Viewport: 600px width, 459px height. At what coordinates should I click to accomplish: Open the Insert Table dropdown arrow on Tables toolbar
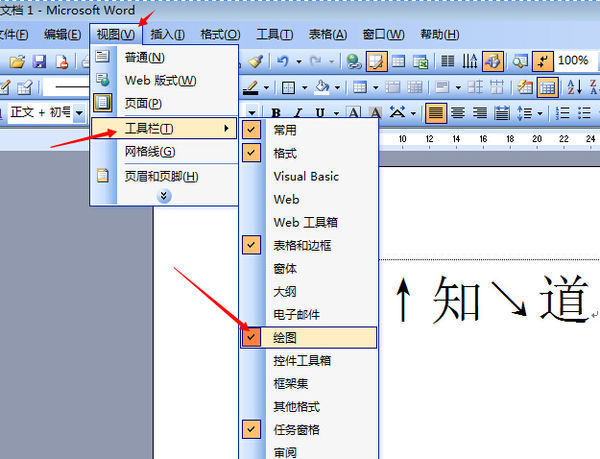point(376,88)
